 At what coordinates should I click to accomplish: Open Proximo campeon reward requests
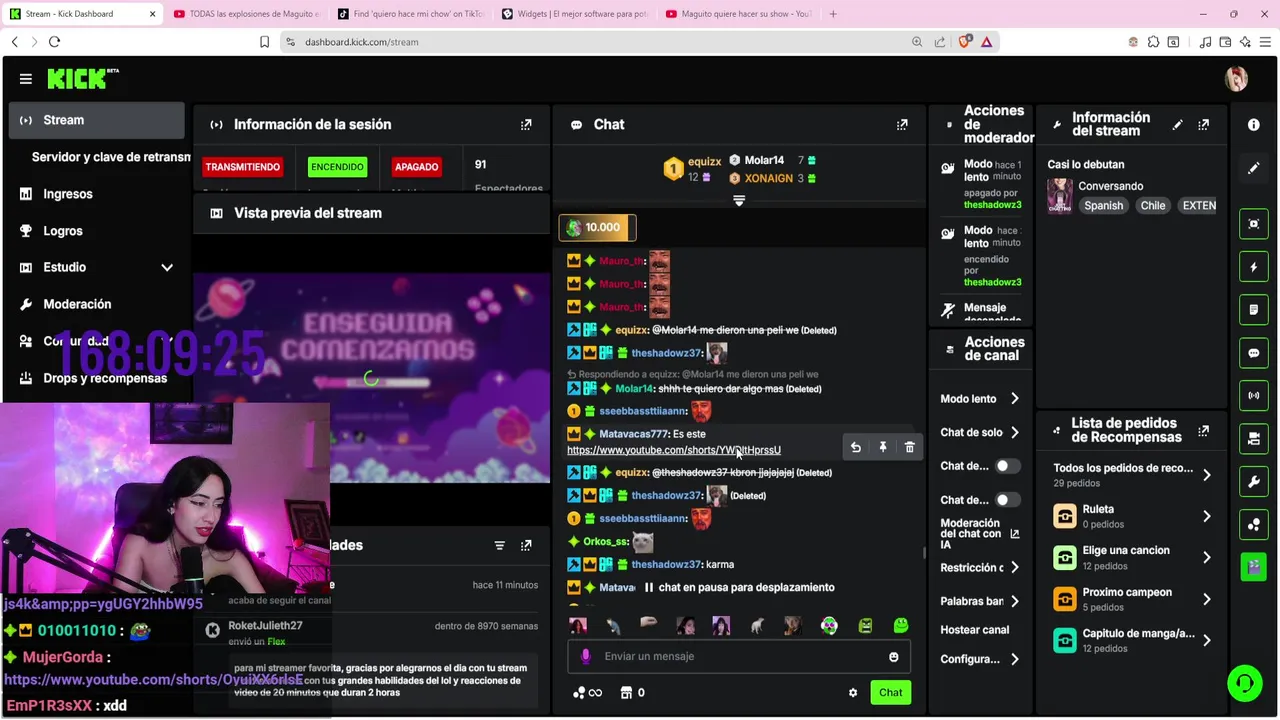[1132, 599]
